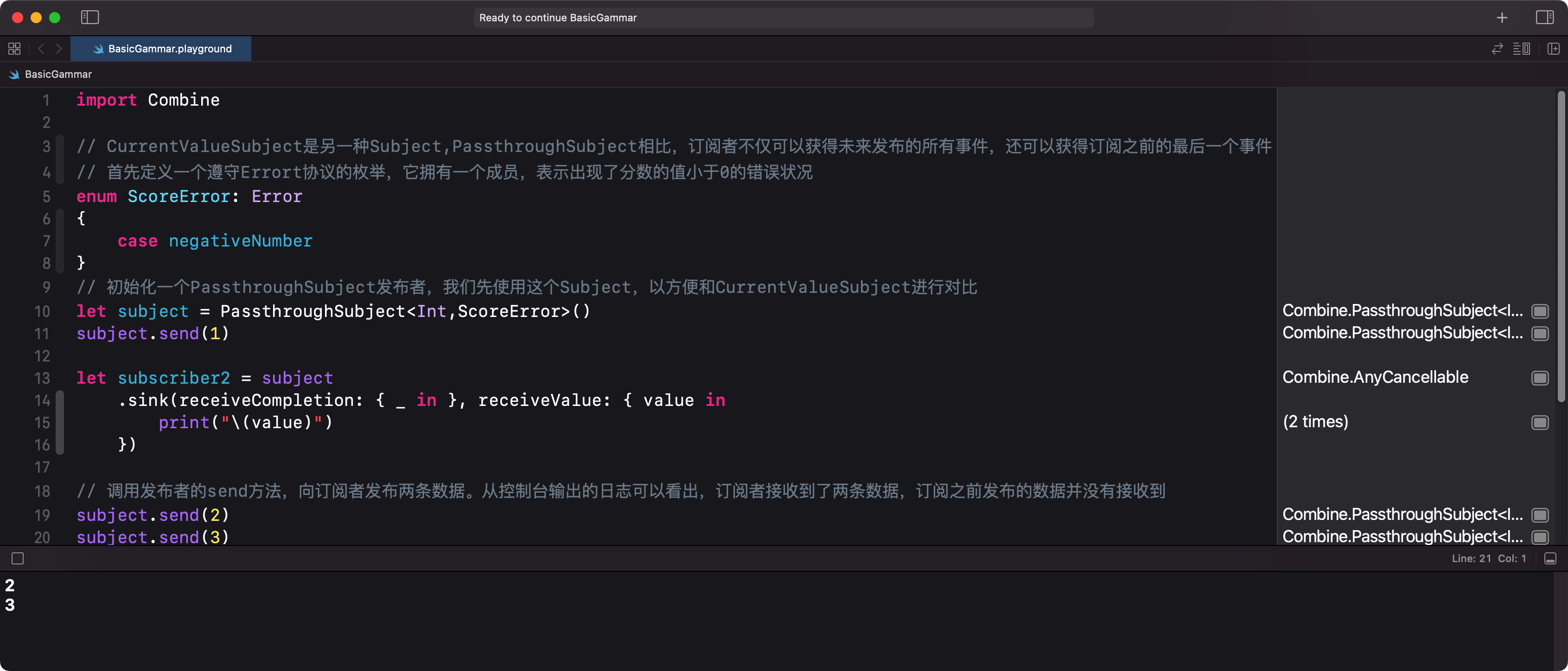Click 'PassthroughSubject' on line 10
The image size is (1568, 671).
click(x=313, y=311)
